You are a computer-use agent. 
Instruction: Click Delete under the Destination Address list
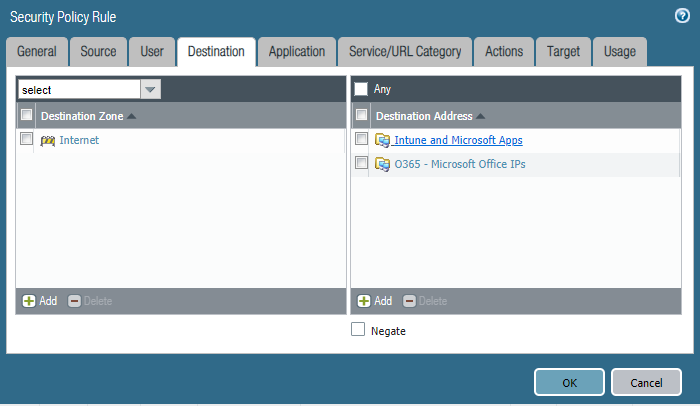point(425,301)
